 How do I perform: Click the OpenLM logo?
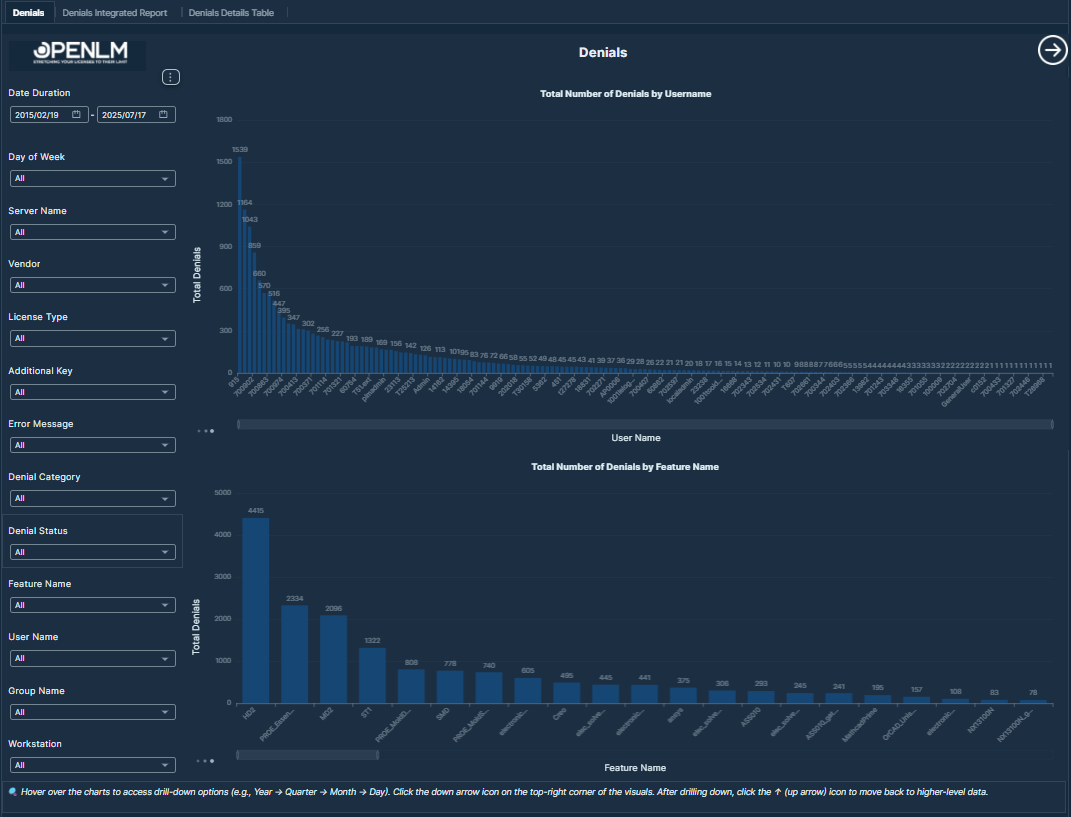[77, 54]
